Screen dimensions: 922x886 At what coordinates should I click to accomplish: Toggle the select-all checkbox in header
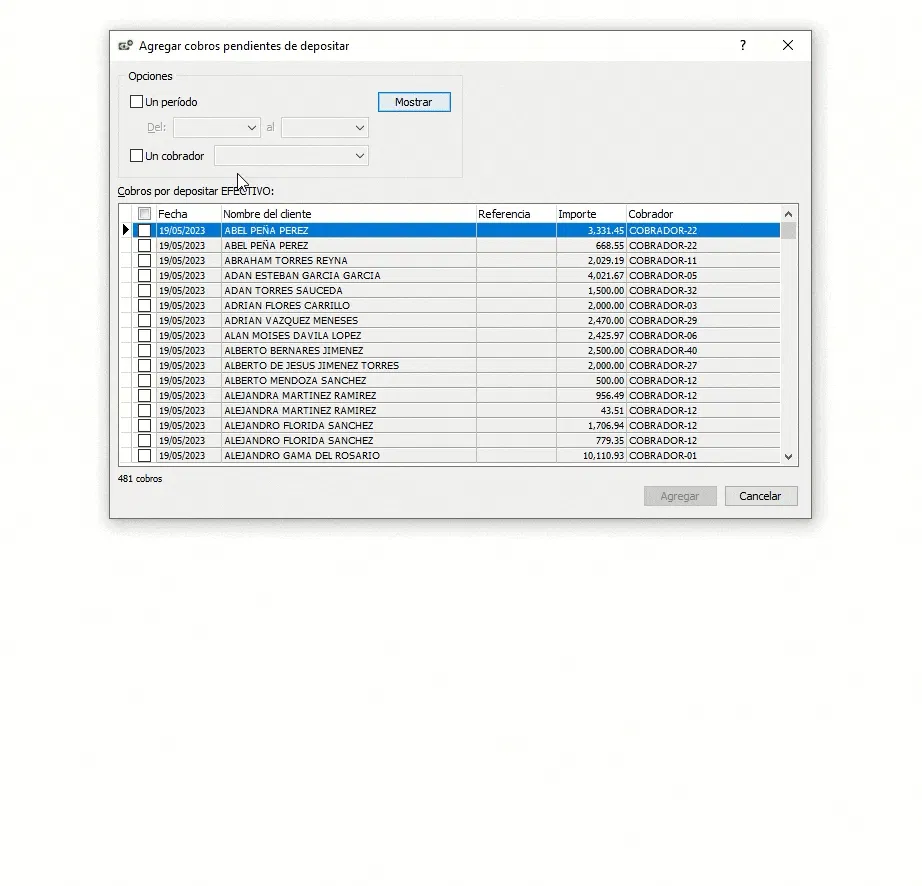pos(144,214)
